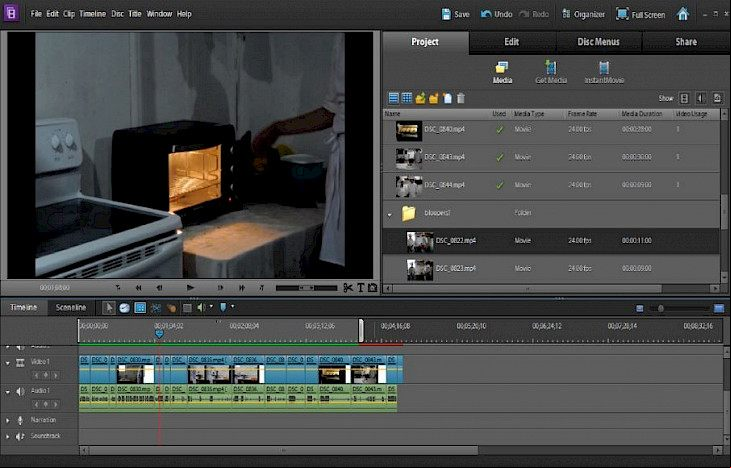
Task: Play the preview video
Action: click(190, 288)
